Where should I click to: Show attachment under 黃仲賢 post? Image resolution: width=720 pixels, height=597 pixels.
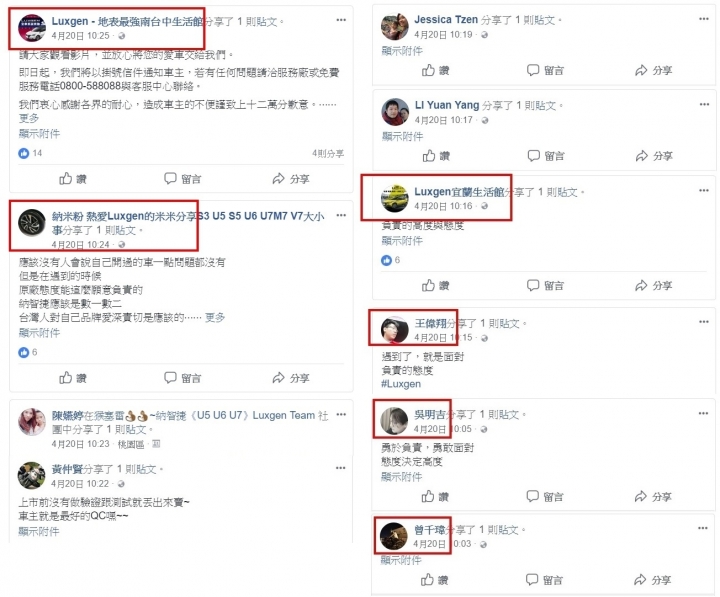[x=39, y=531]
